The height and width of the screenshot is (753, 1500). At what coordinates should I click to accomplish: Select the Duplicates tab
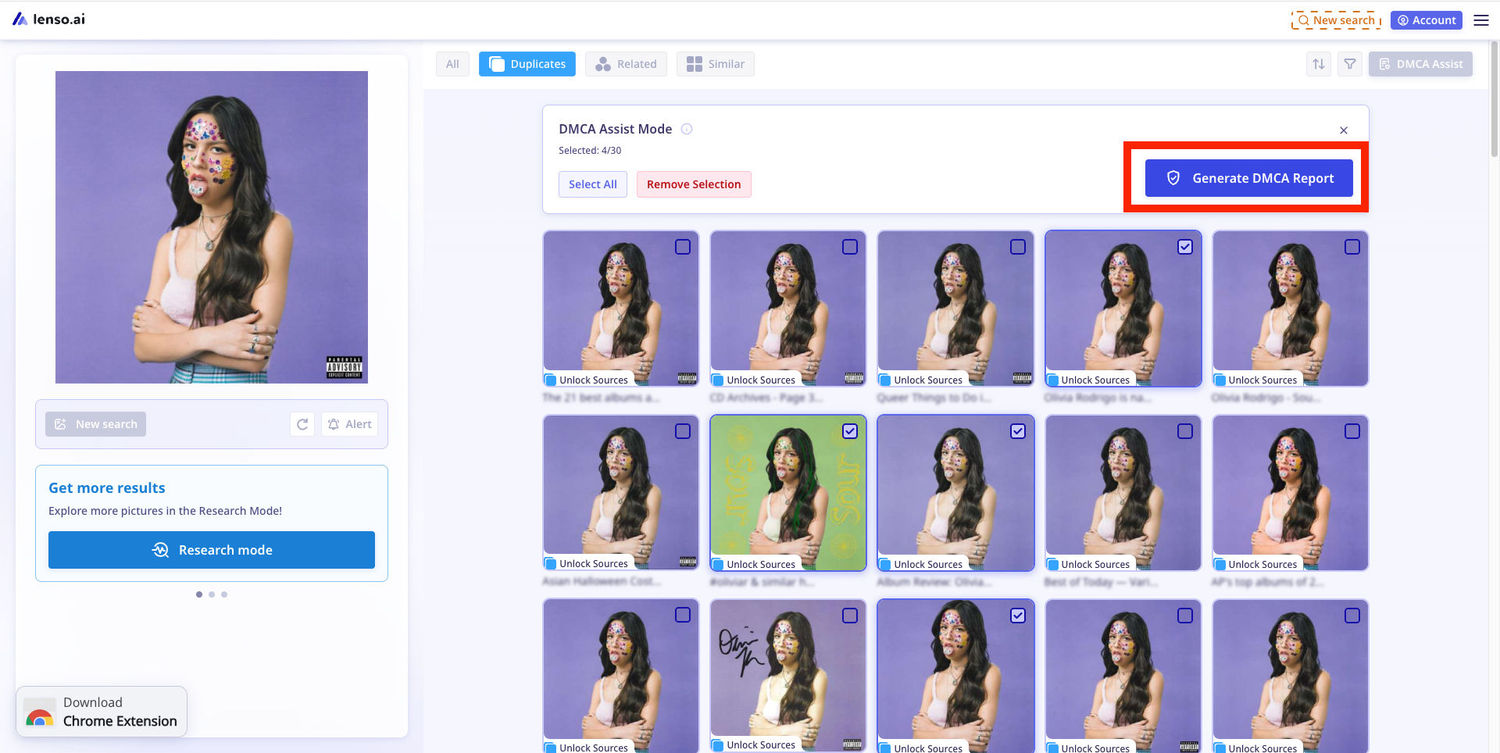[527, 64]
